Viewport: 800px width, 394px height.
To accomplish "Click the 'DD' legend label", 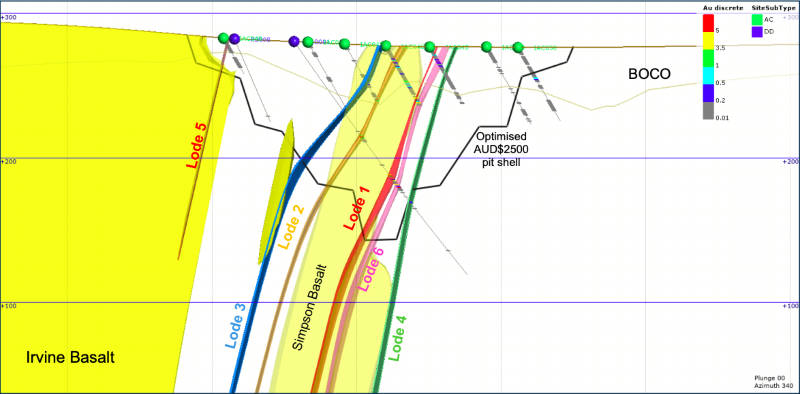I will point(768,32).
